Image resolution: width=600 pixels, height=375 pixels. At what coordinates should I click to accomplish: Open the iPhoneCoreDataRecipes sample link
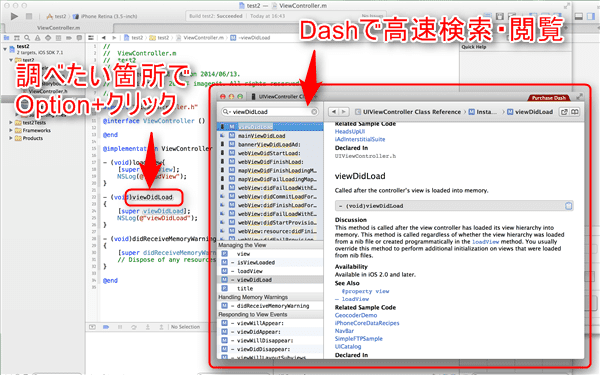(x=367, y=323)
